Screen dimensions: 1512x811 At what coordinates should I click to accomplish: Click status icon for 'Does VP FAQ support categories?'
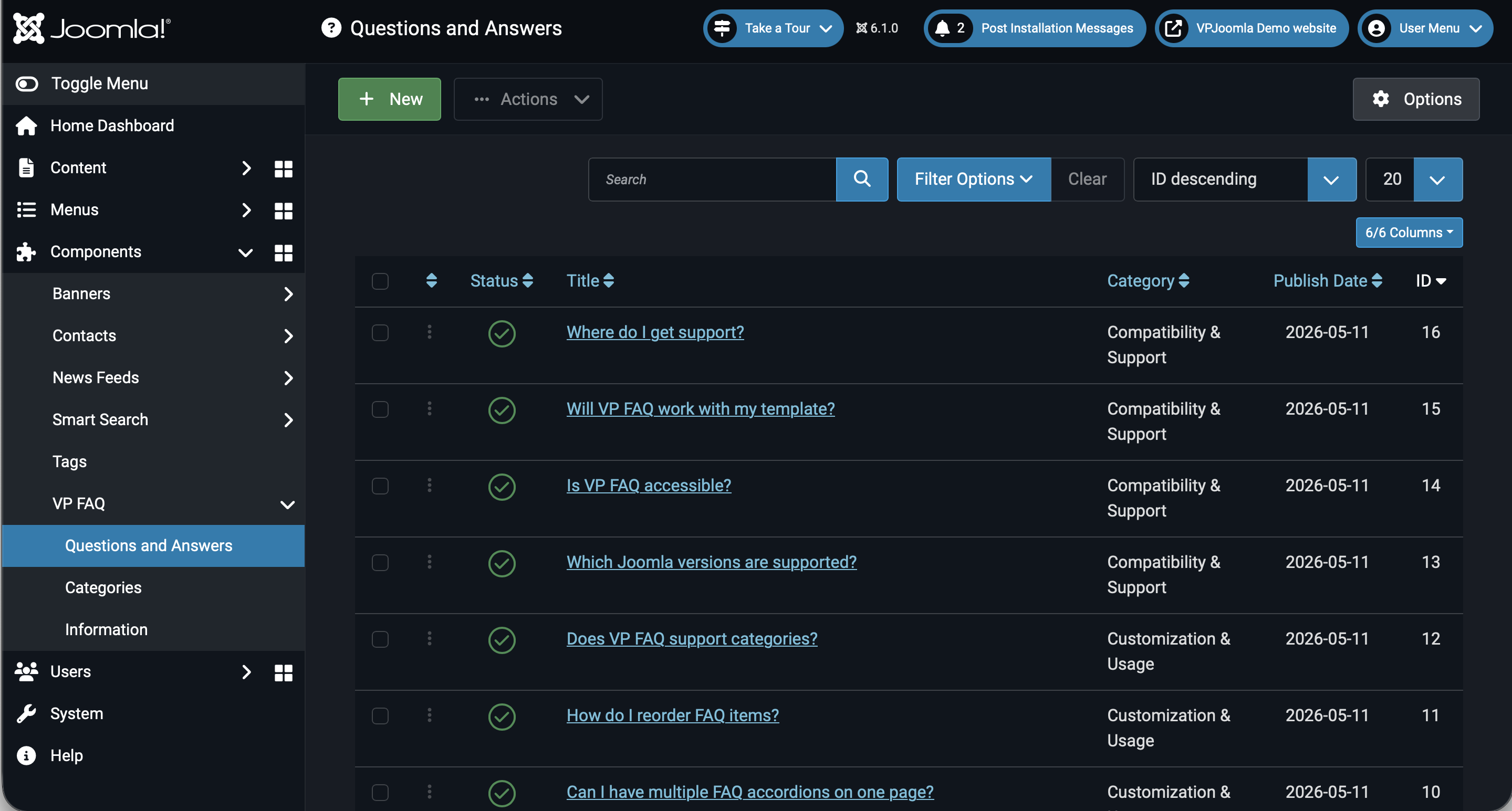coord(502,640)
